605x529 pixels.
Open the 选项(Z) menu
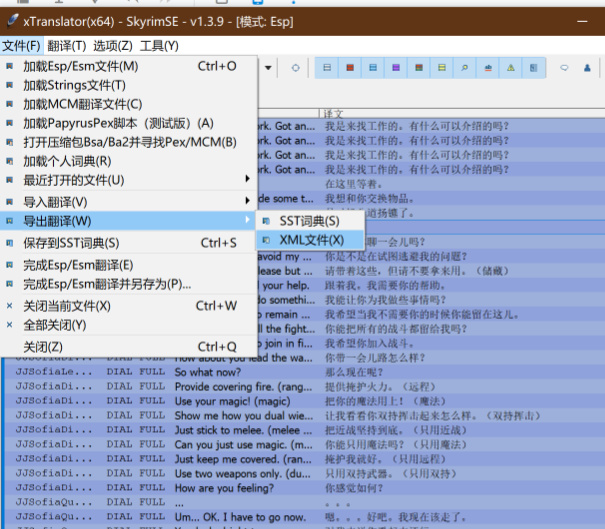coord(113,46)
